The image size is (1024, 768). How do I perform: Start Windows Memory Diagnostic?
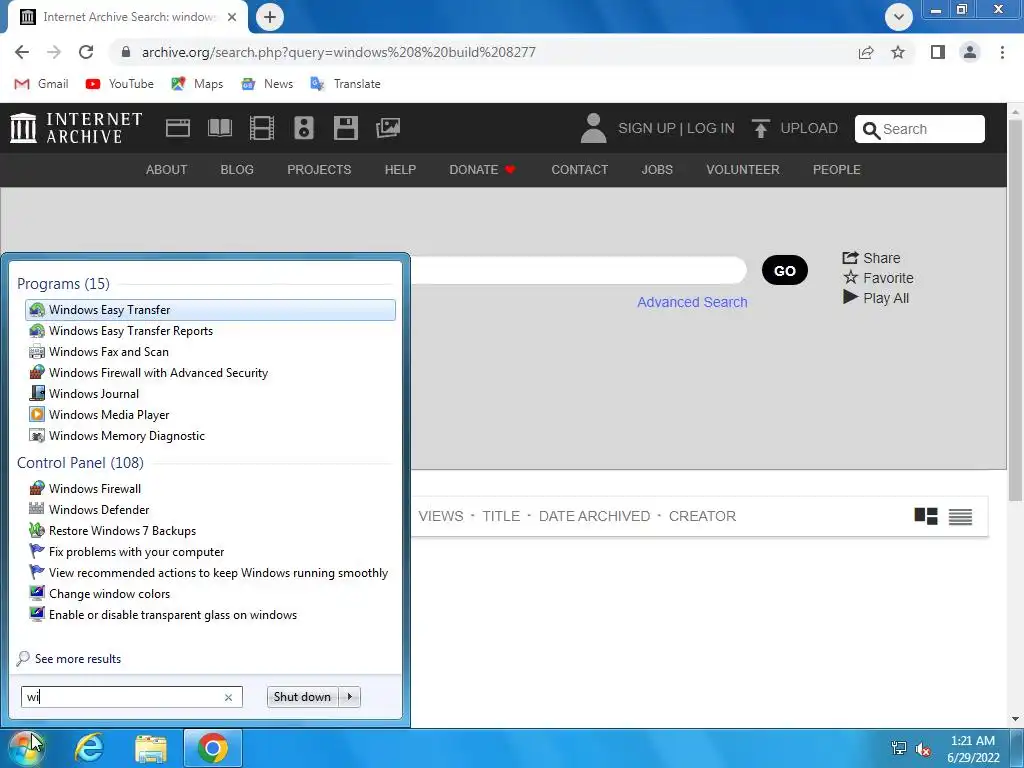coord(117,435)
